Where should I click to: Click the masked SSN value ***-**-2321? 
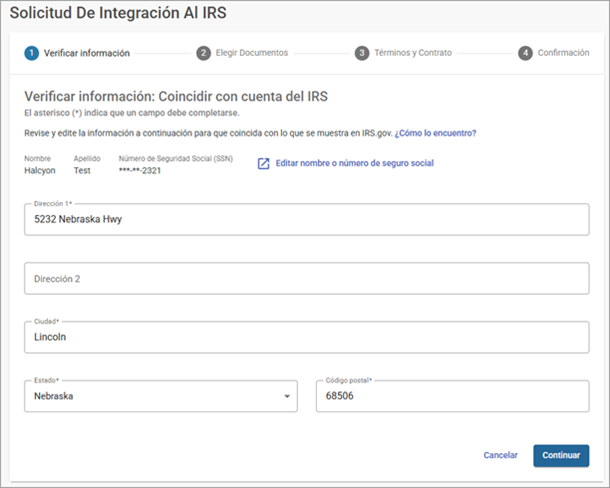140,170
